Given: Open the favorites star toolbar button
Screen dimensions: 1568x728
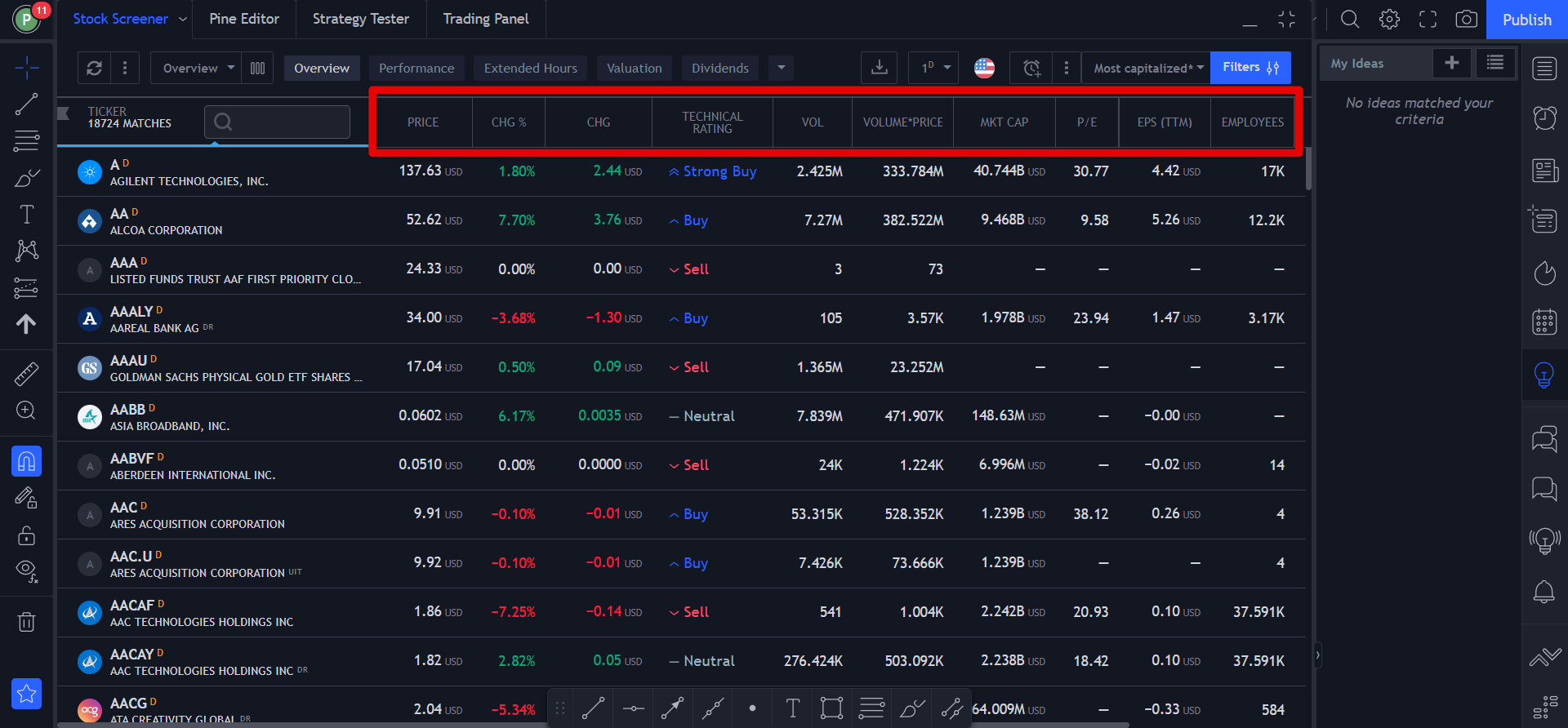Looking at the screenshot, I should click(26, 694).
